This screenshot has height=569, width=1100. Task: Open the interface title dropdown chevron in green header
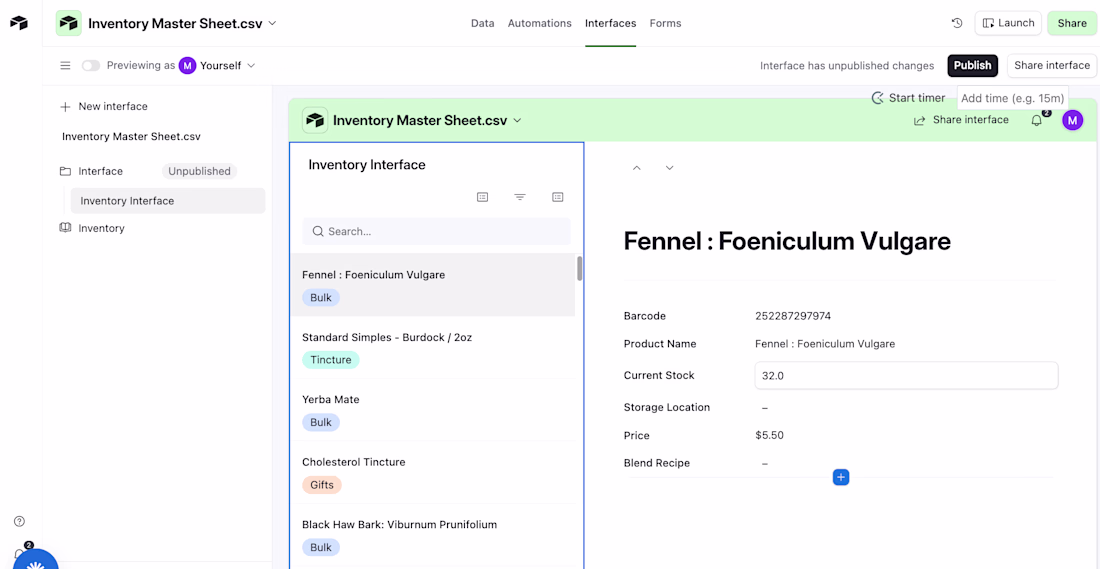[518, 120]
